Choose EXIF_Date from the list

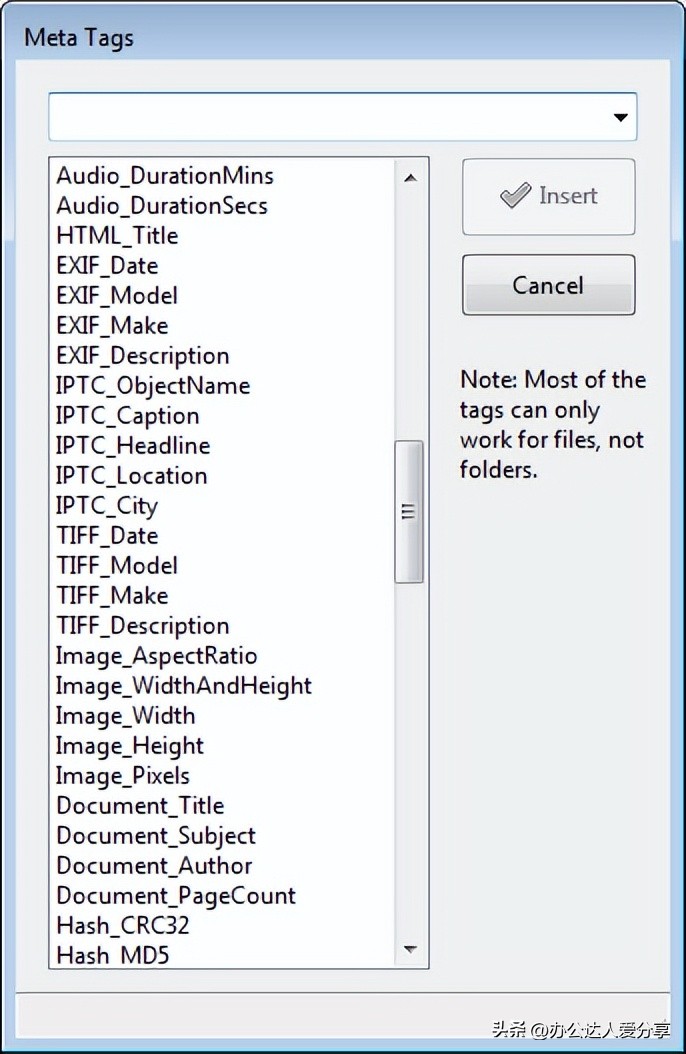107,266
